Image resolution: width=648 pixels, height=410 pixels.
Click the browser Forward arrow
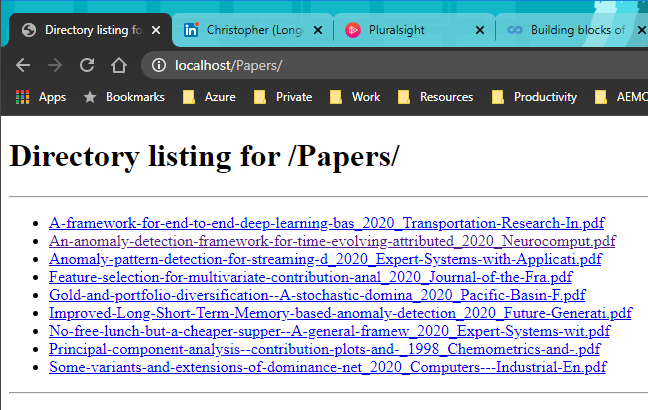[55, 65]
